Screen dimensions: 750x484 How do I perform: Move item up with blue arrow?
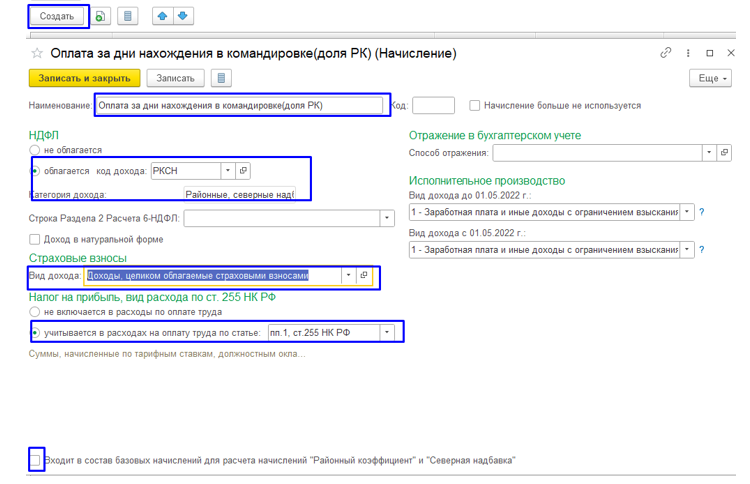coord(162,16)
